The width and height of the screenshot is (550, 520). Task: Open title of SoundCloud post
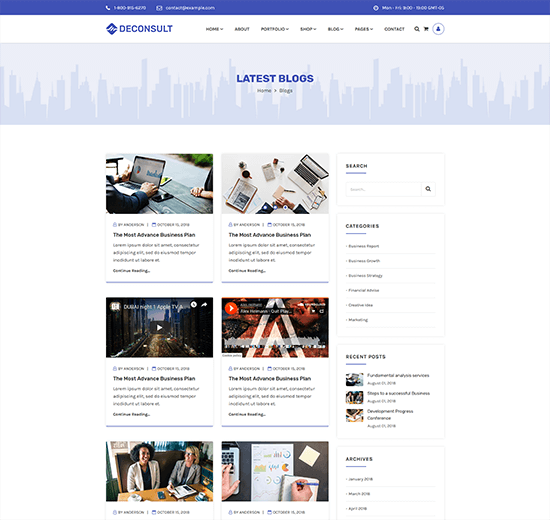(x=270, y=379)
